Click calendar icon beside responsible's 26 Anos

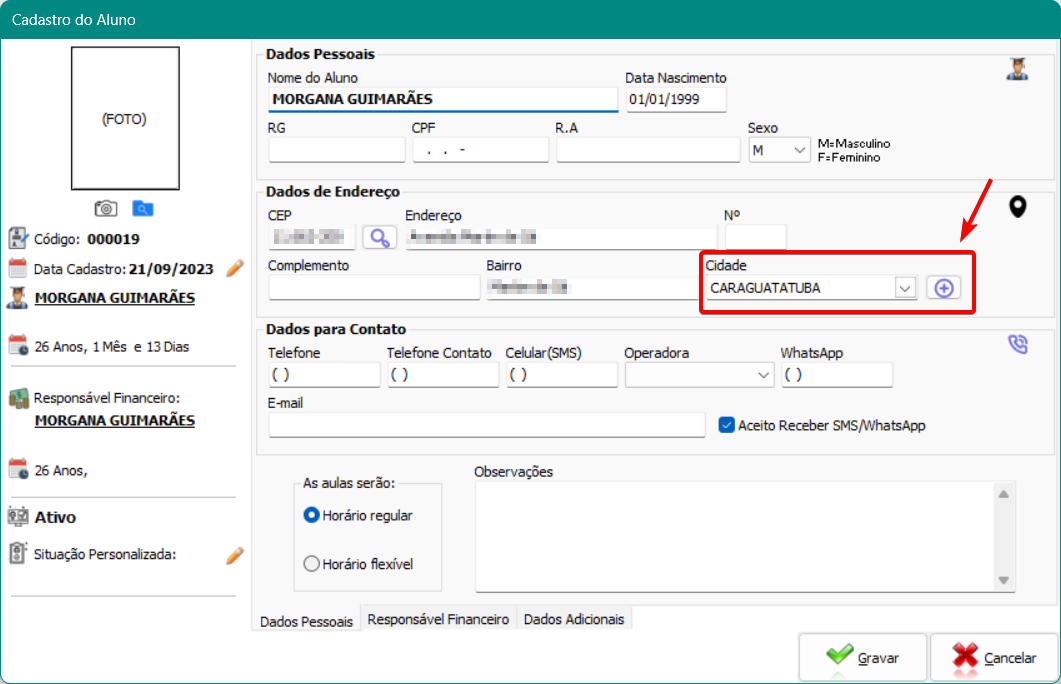(18, 469)
